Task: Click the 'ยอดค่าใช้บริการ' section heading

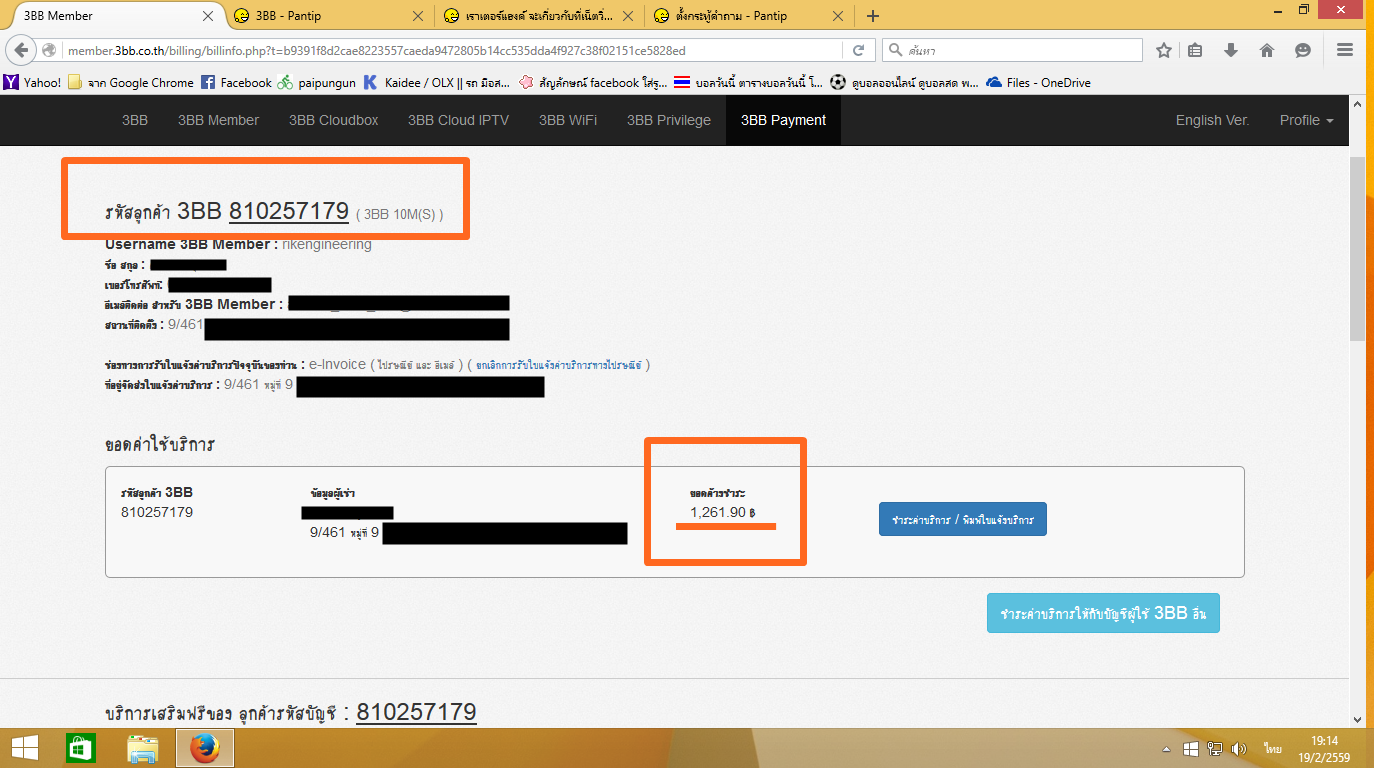Action: pyautogui.click(x=160, y=444)
